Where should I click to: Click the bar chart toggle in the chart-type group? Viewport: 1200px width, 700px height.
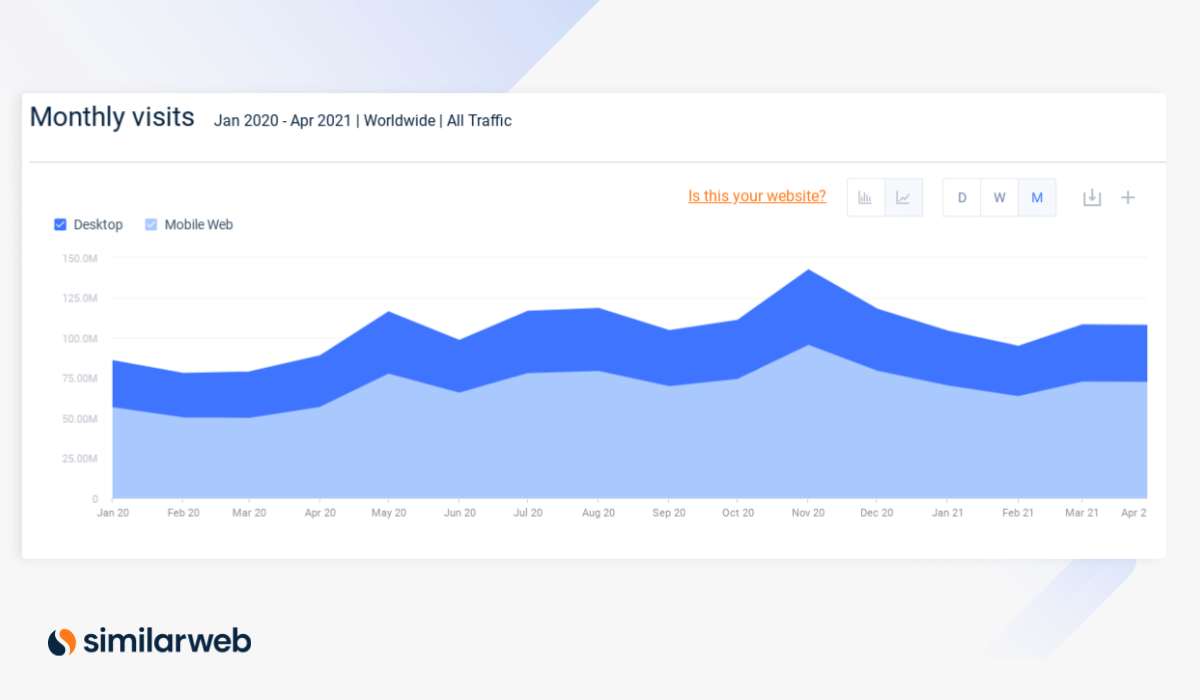tap(865, 197)
